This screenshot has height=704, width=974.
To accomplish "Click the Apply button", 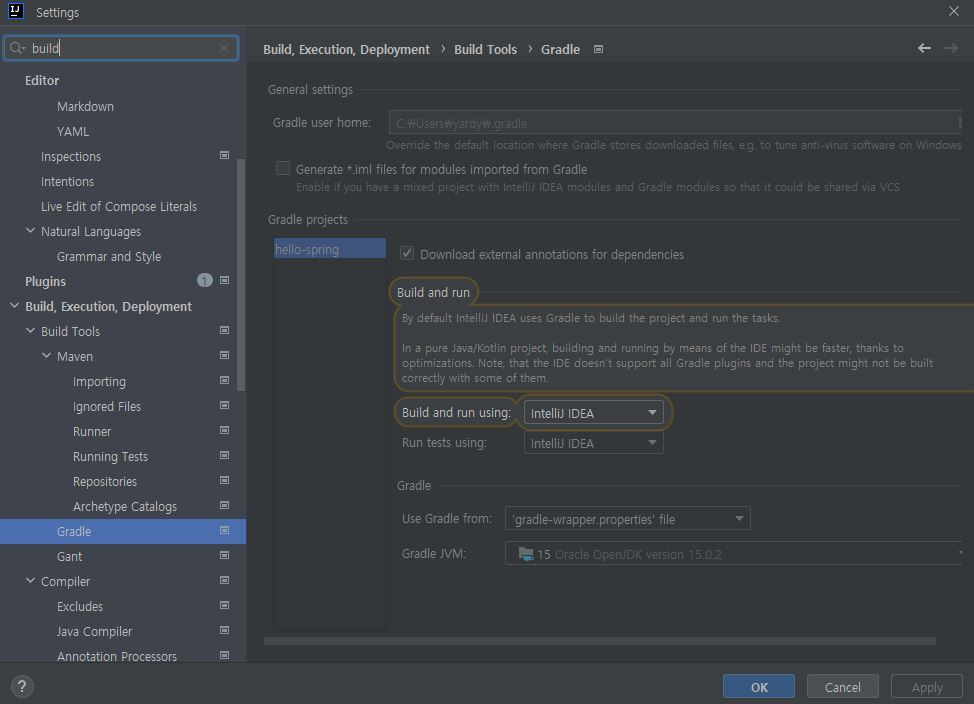I will tap(927, 687).
